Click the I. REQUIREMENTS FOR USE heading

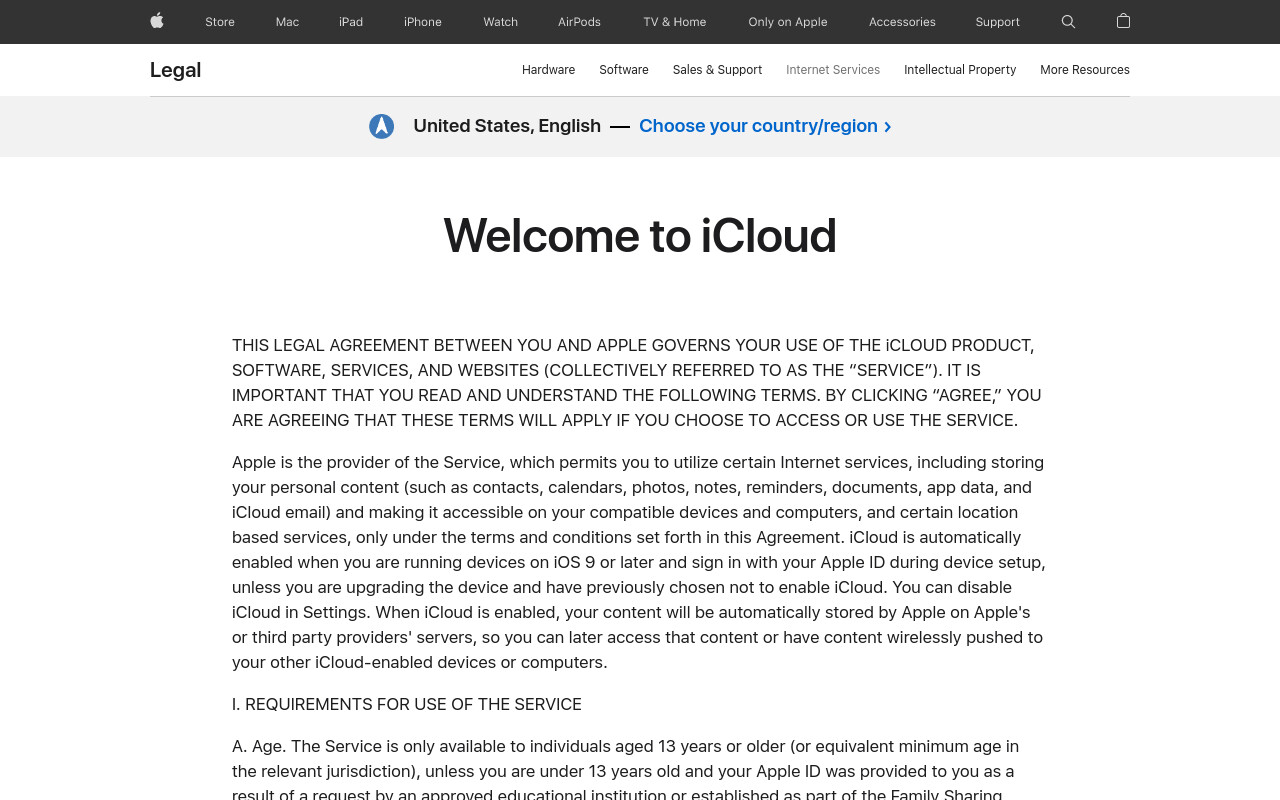pyautogui.click(x=407, y=704)
